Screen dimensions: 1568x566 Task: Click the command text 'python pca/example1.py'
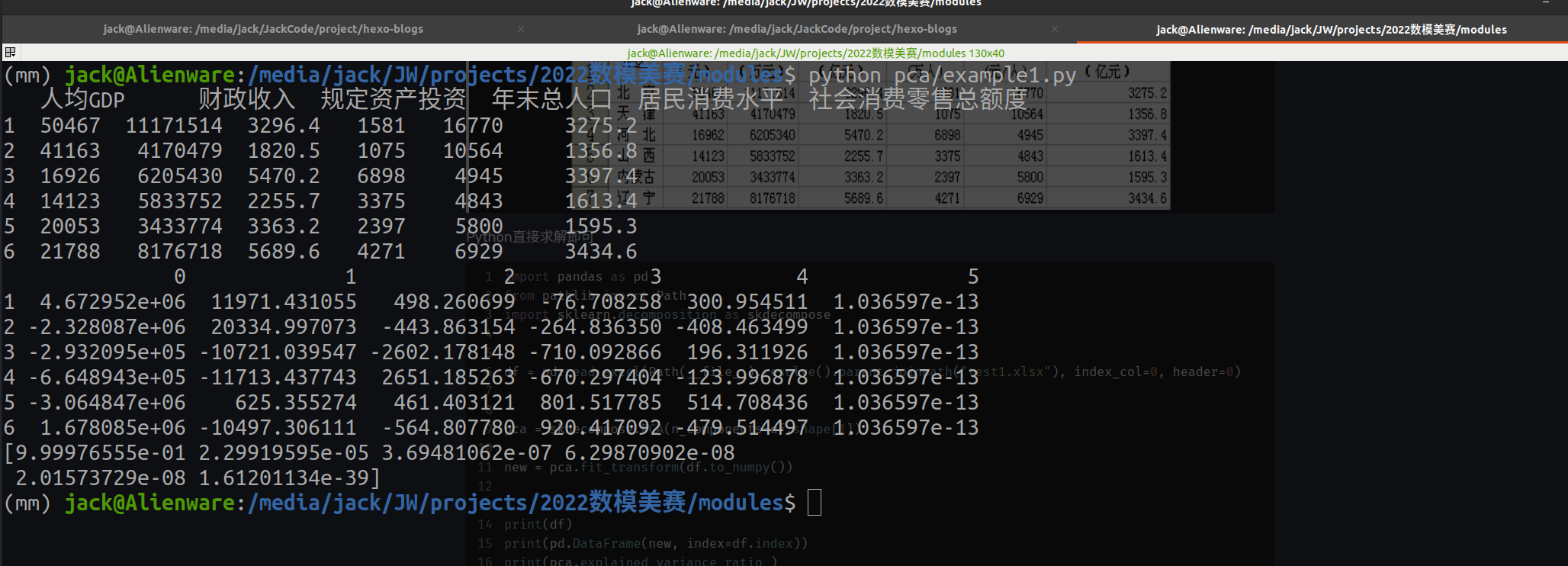(942, 76)
